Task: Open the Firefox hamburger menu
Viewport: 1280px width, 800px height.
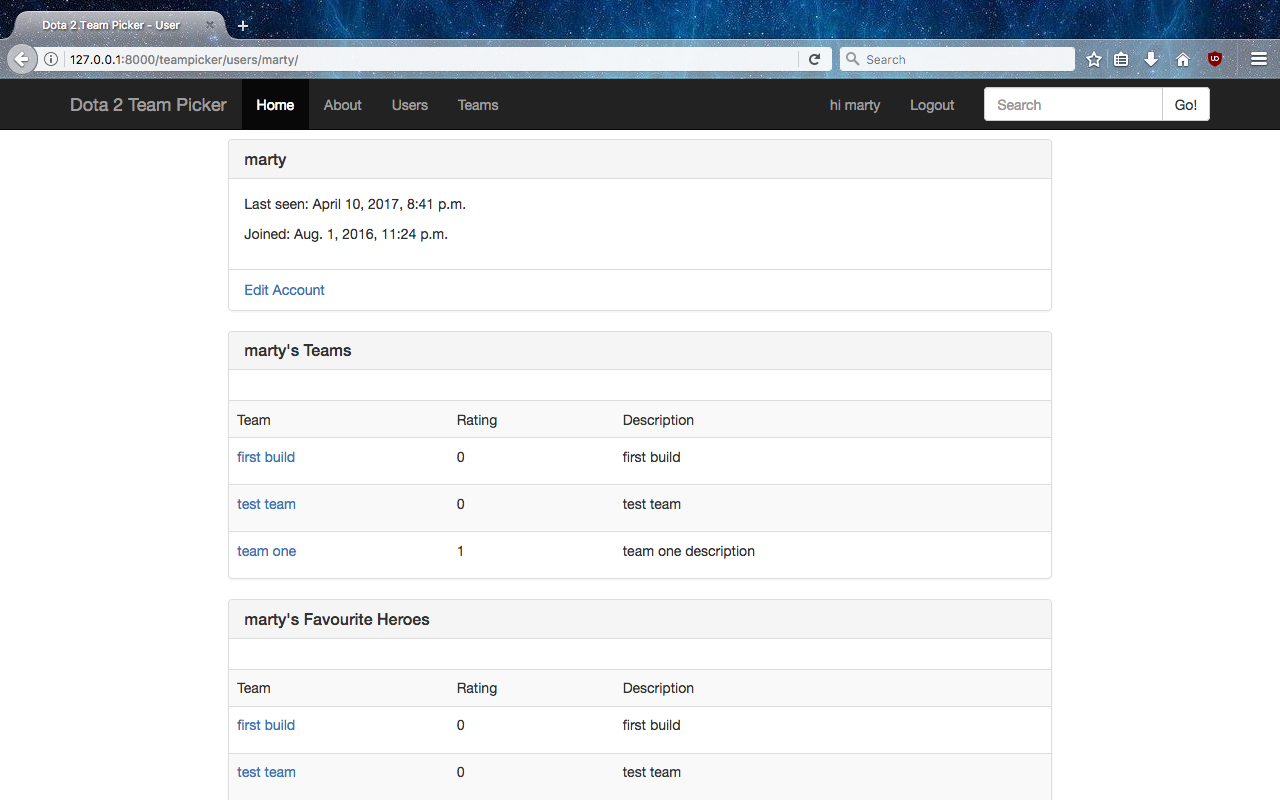Action: point(1259,60)
